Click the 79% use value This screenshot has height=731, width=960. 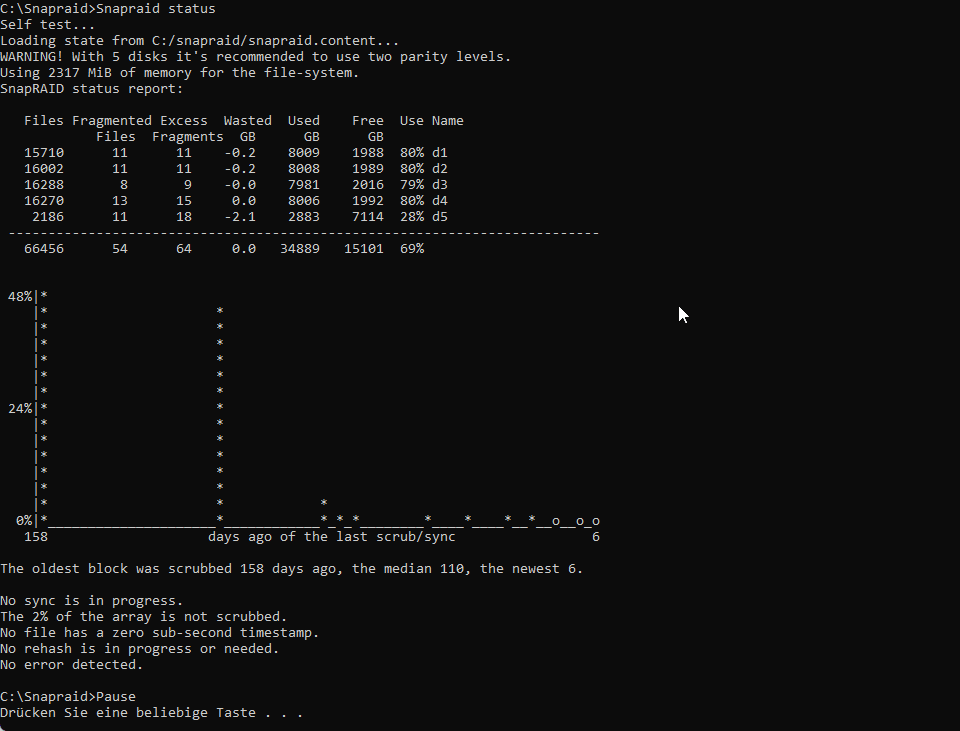(x=411, y=184)
